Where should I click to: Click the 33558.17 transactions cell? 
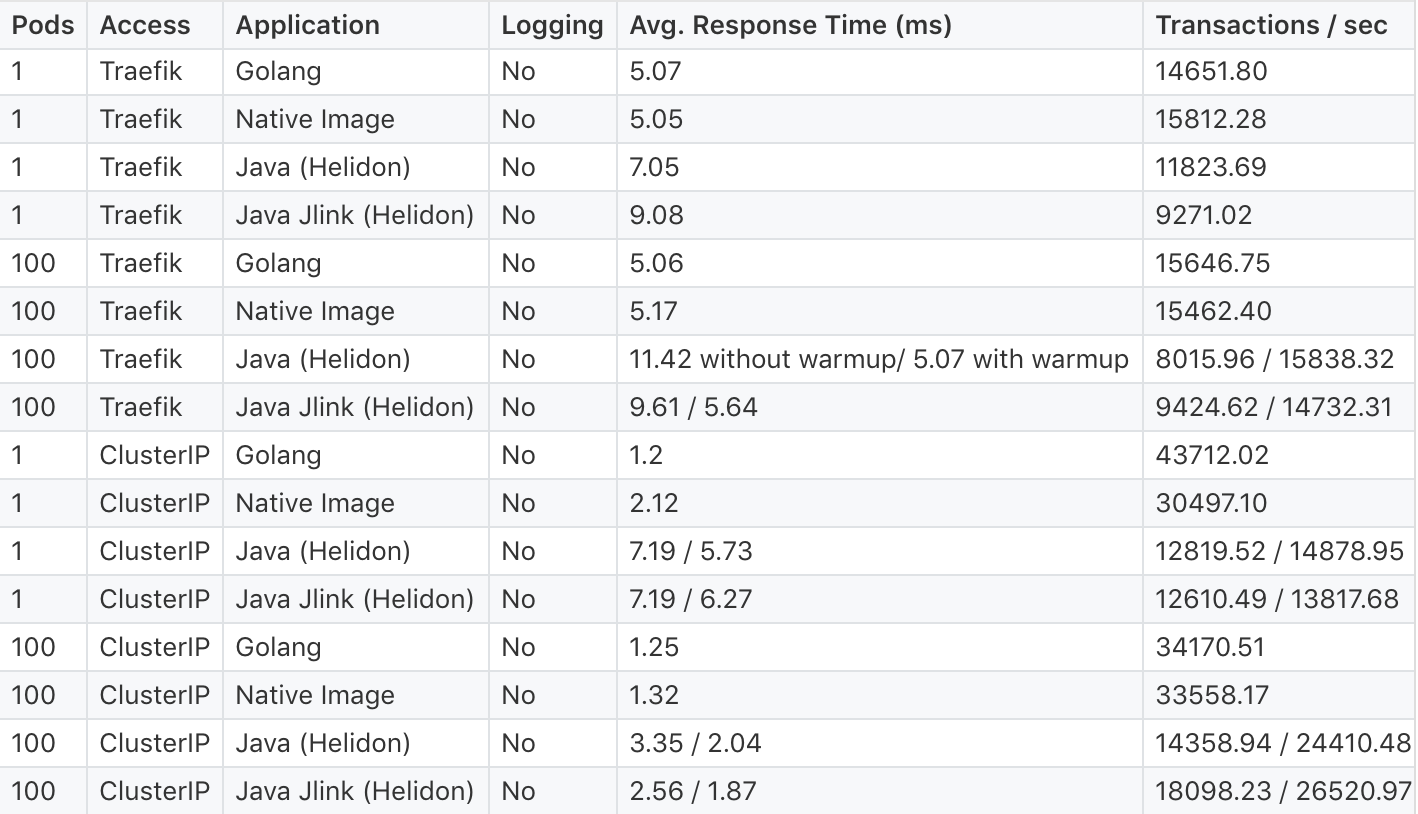tap(1280, 695)
